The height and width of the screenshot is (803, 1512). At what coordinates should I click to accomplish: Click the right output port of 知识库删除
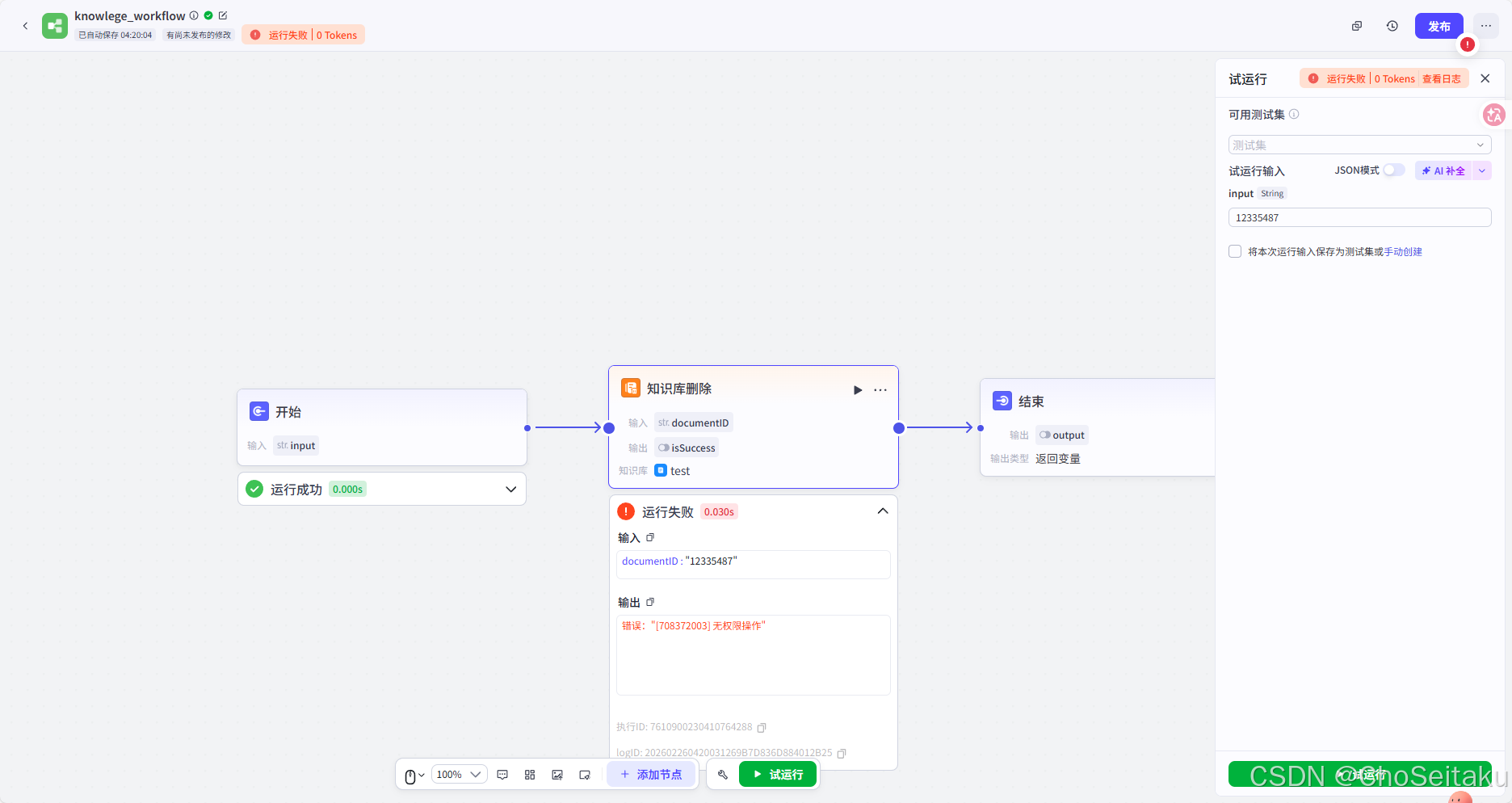(x=899, y=428)
